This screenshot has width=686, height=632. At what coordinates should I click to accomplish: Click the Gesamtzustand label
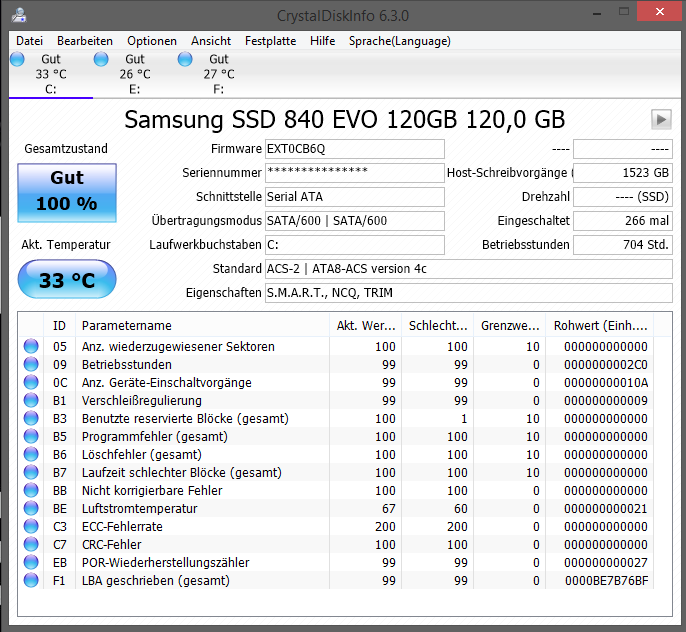point(66,149)
